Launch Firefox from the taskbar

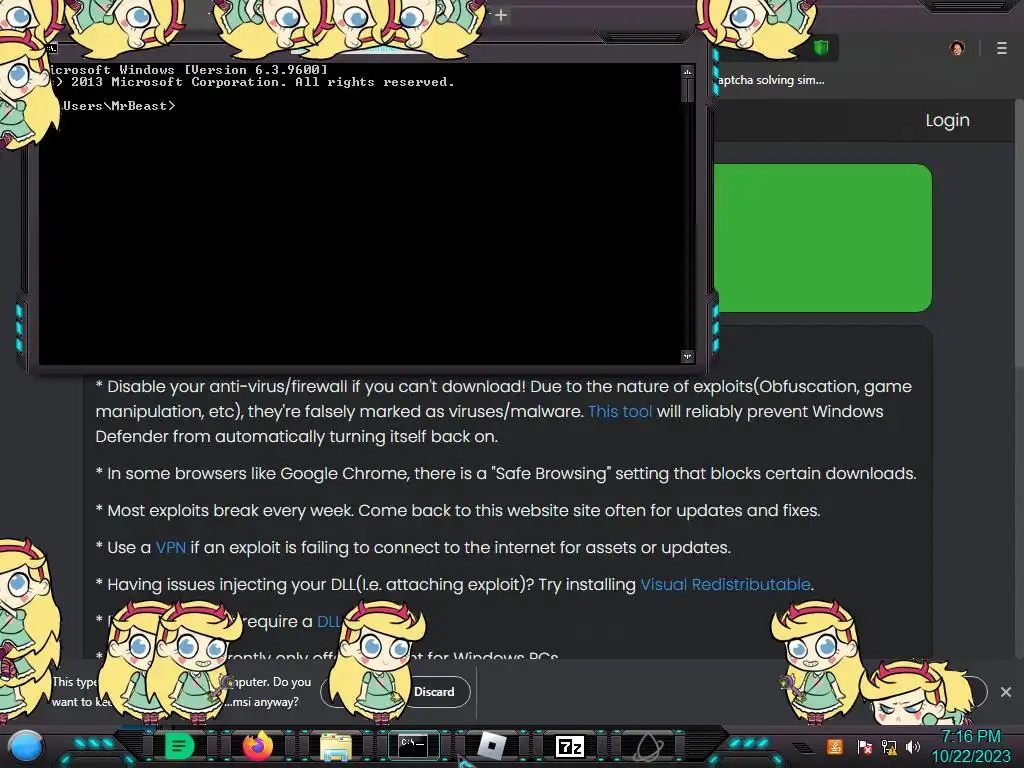point(257,746)
